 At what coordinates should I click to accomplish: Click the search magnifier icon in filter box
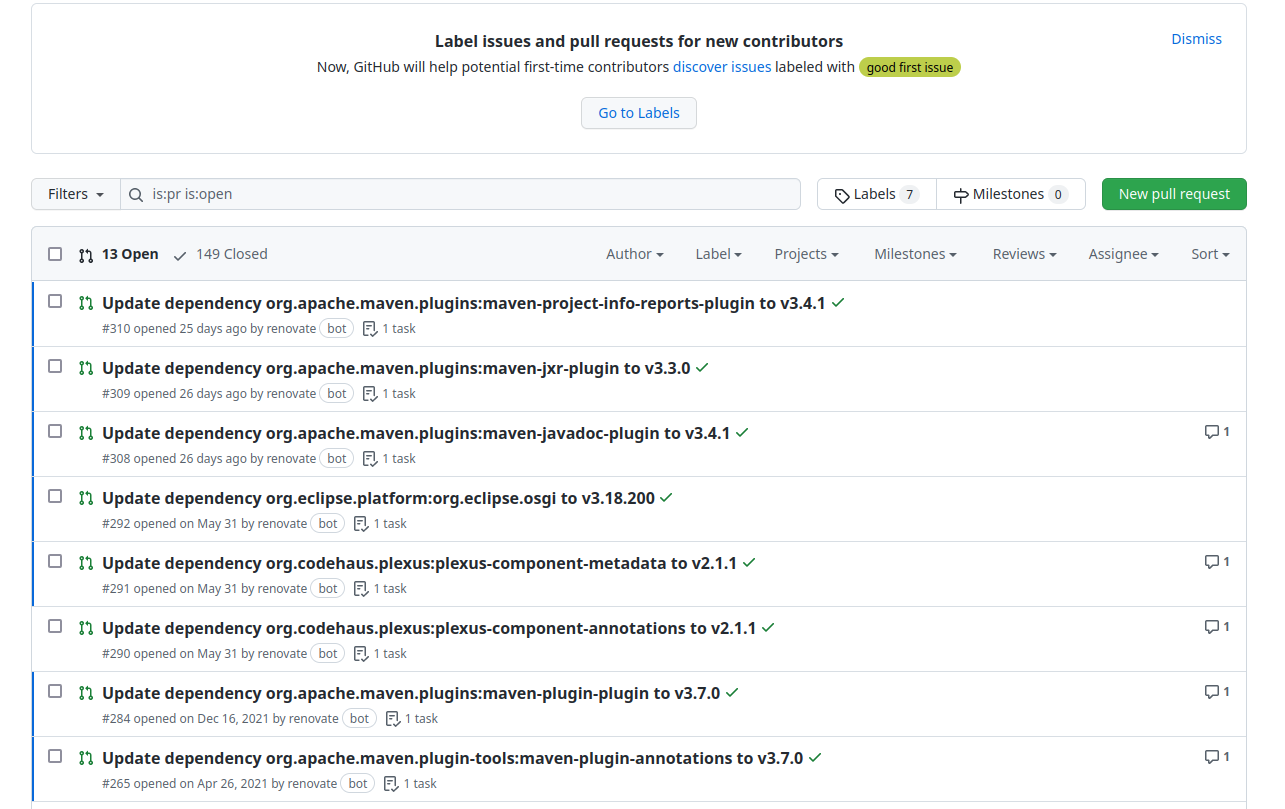click(136, 194)
